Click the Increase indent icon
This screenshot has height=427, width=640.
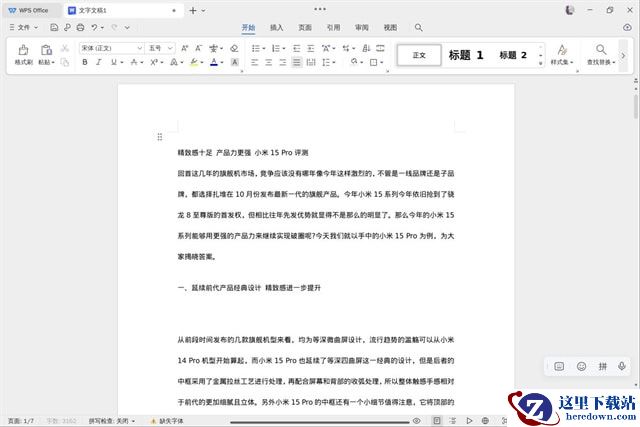[311, 48]
